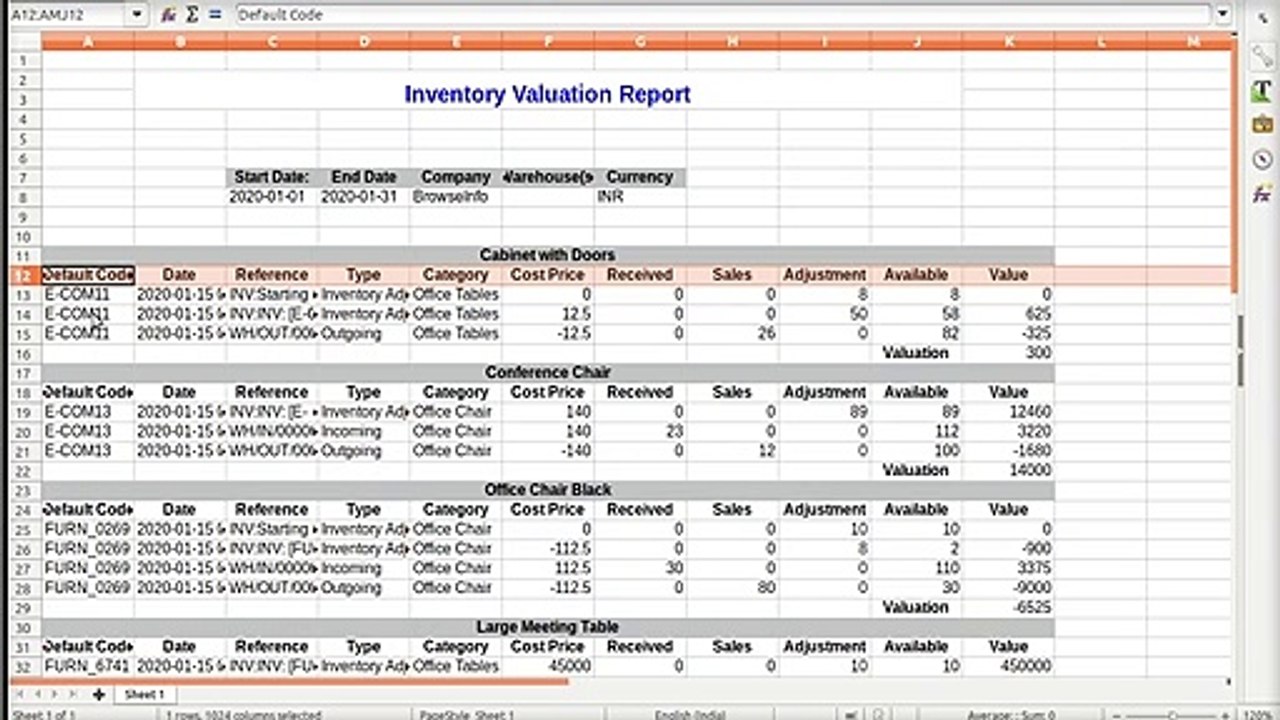The height and width of the screenshot is (720, 1280).
Task: Open the sidebar Navigator compass icon
Action: tap(1262, 160)
